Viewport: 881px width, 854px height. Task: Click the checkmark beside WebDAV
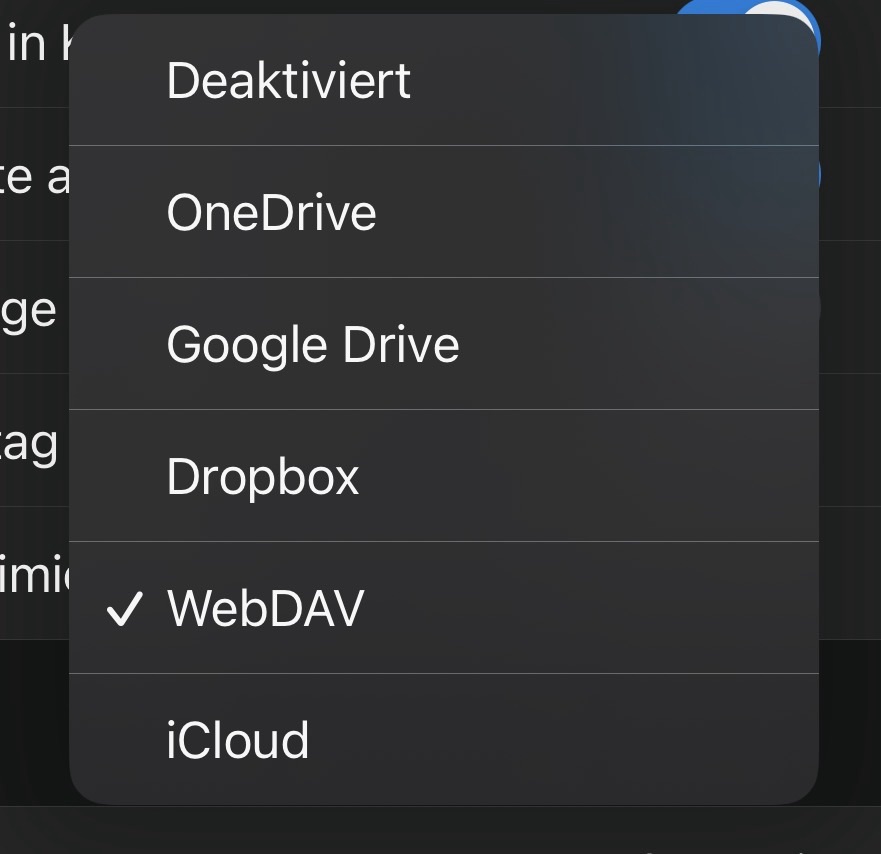point(125,608)
